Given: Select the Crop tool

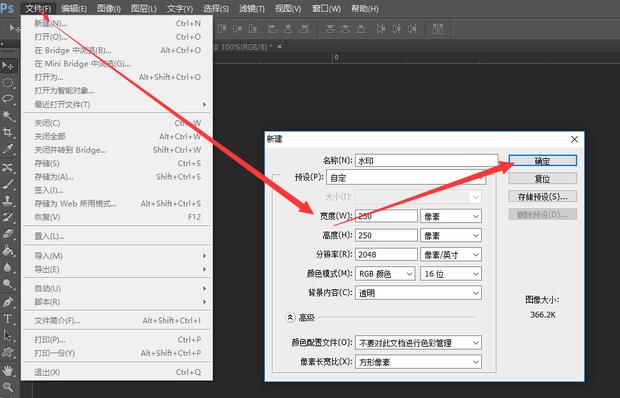Looking at the screenshot, I should [8, 132].
